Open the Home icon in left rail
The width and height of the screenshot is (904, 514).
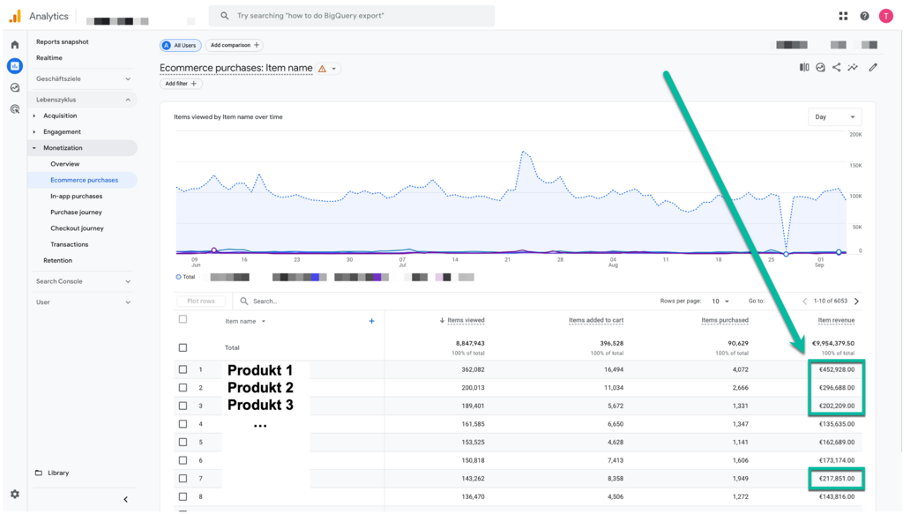[15, 45]
